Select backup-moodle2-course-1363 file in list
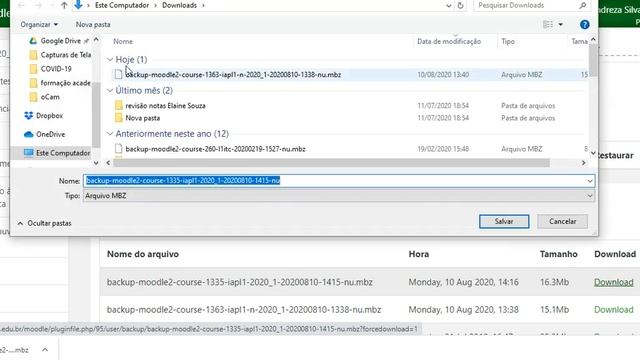Viewport: 640px width, 360px height. tap(233, 75)
